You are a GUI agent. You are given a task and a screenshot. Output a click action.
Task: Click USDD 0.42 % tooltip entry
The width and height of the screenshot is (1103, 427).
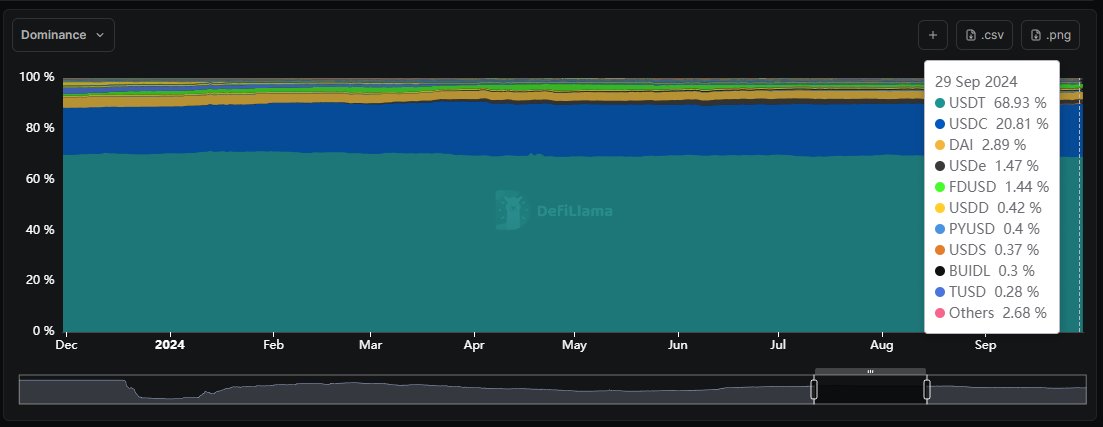988,208
